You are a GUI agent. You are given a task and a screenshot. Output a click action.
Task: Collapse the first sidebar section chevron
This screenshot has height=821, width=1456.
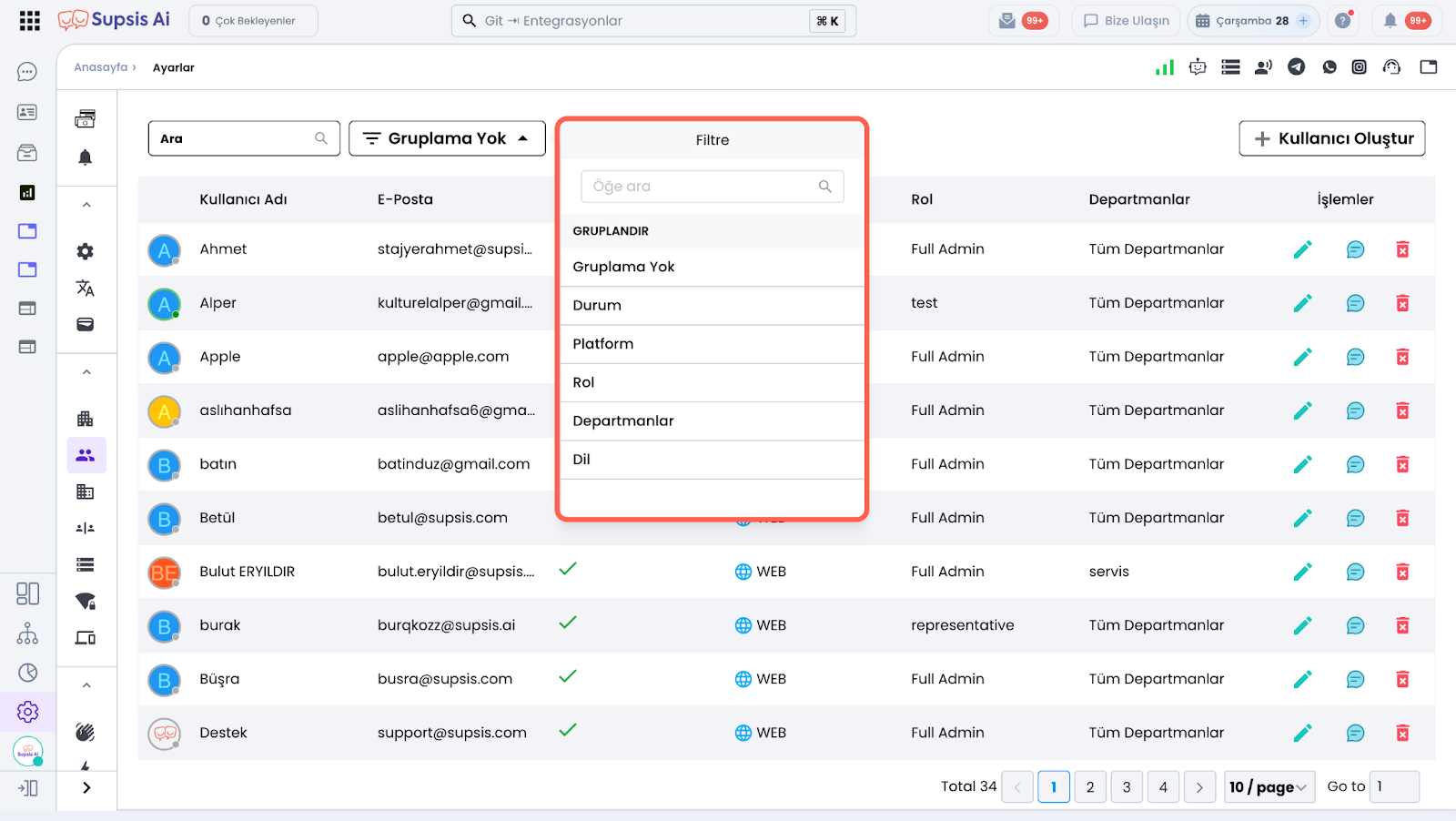tap(86, 206)
